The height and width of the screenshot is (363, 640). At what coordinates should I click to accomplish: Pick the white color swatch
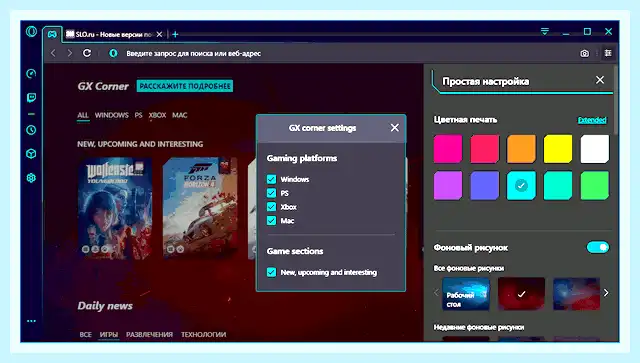point(595,149)
